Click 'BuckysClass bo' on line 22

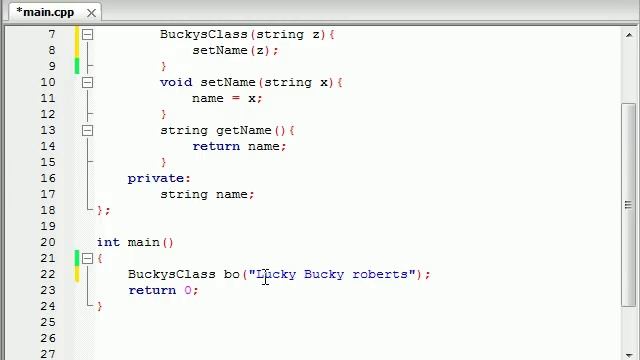(x=184, y=274)
